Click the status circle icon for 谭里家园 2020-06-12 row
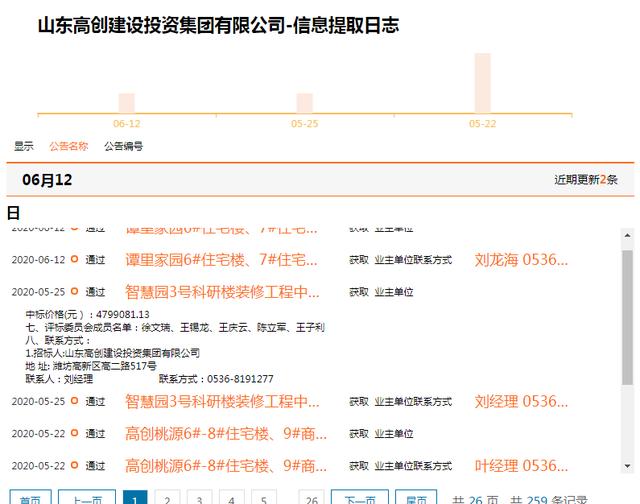Image resolution: width=640 pixels, height=504 pixels. [x=74, y=260]
